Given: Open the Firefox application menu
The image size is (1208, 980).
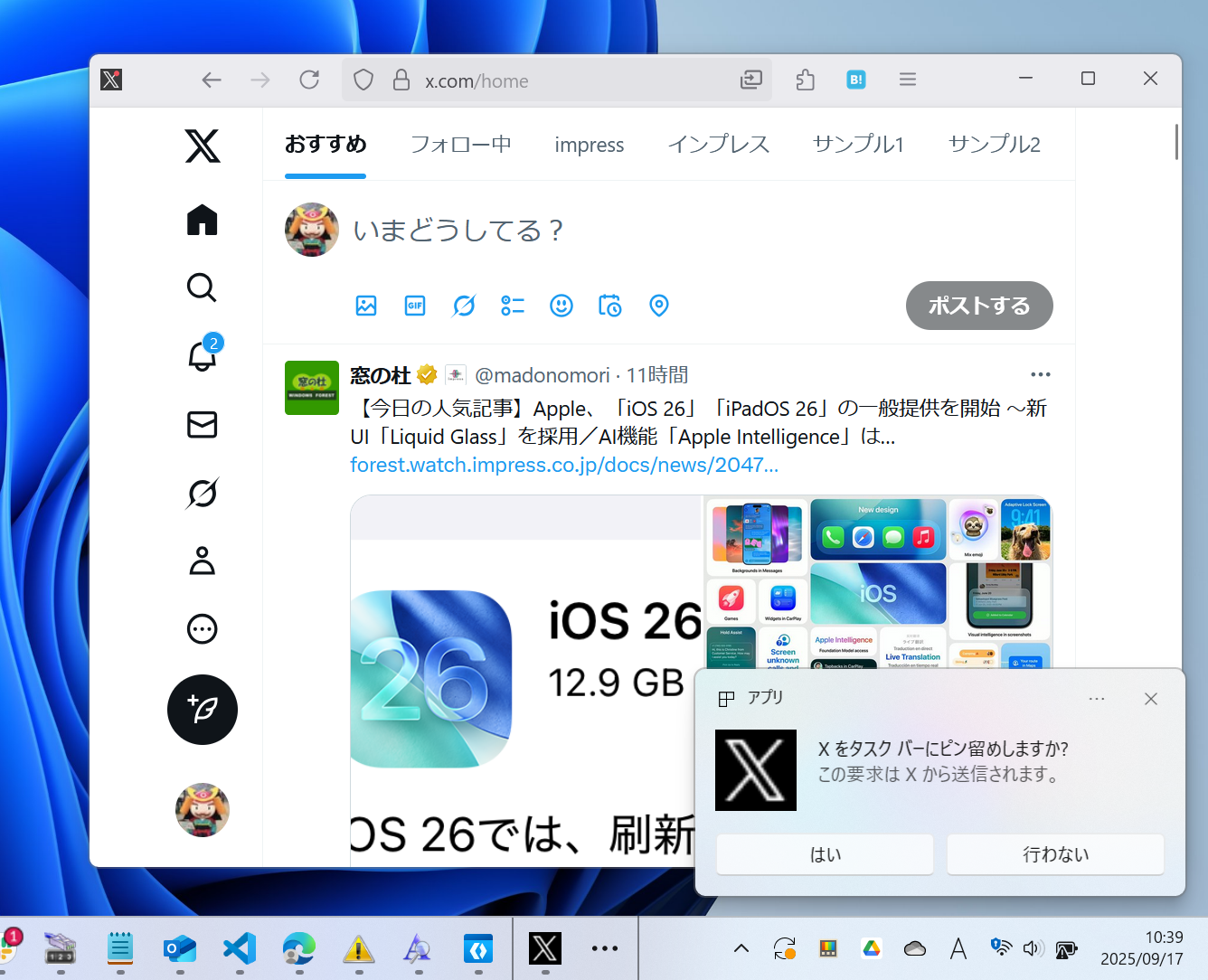Looking at the screenshot, I should click(907, 80).
